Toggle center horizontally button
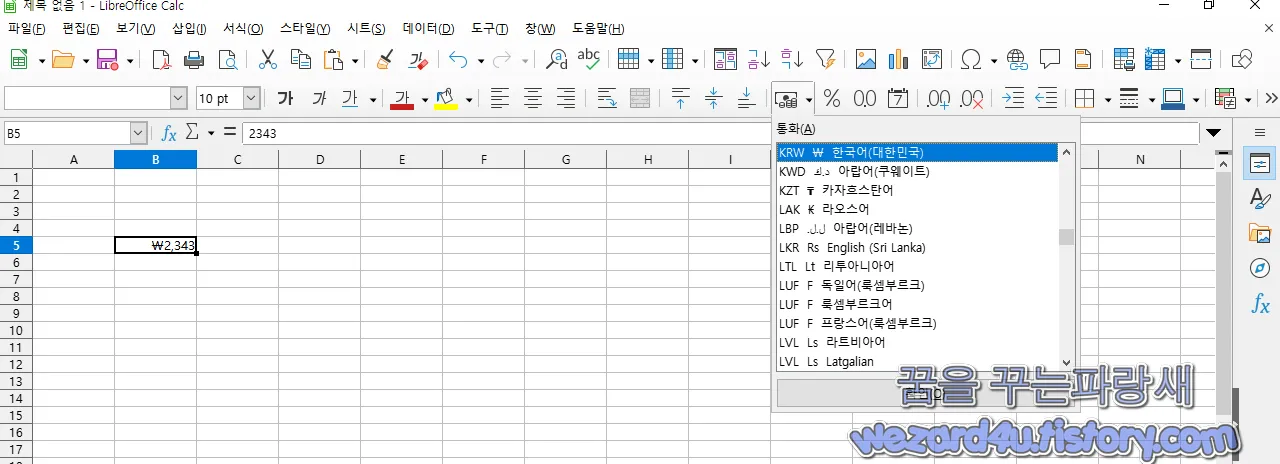The image size is (1280, 464). (533, 98)
